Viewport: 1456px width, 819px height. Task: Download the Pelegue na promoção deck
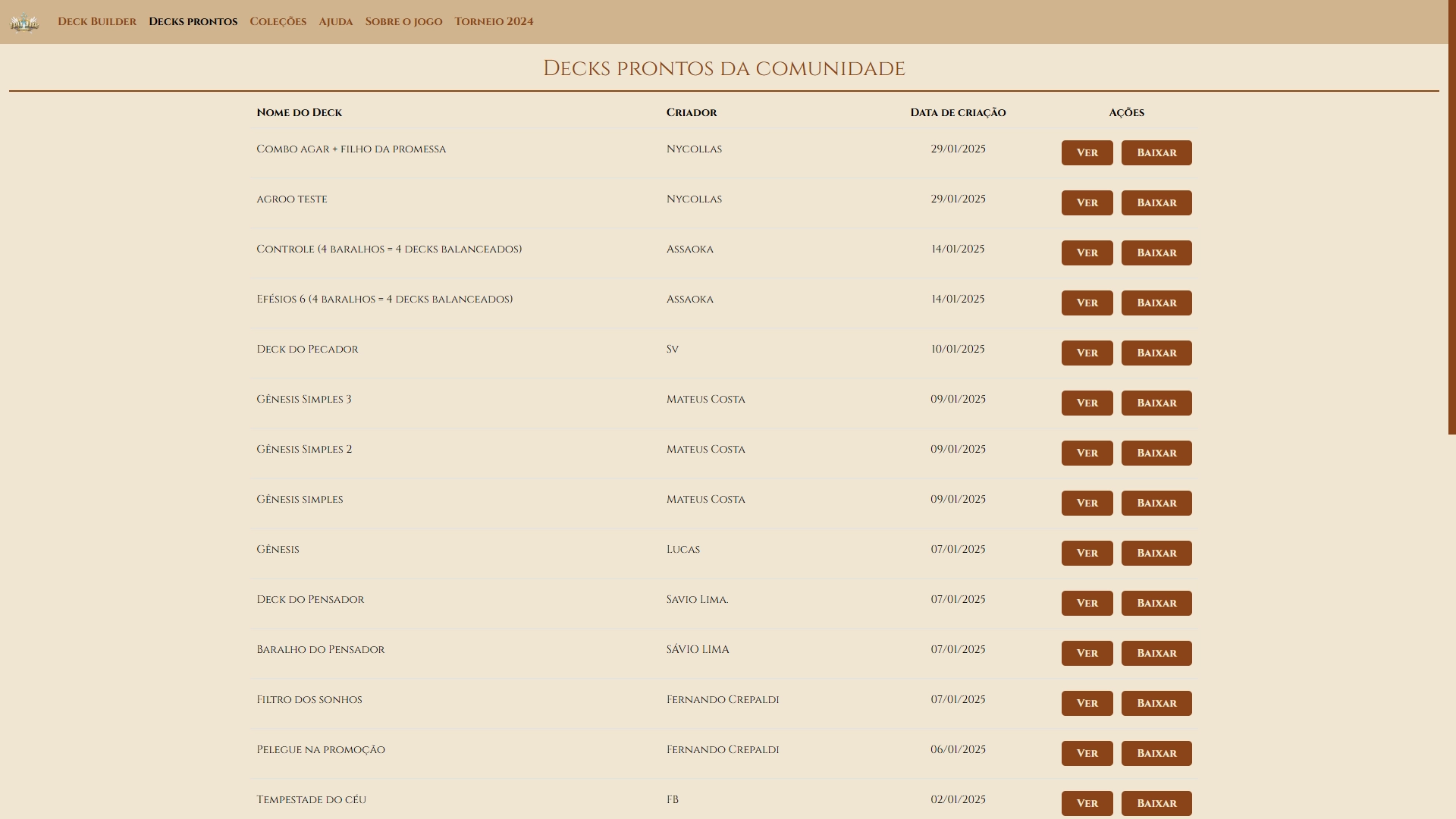click(1156, 753)
